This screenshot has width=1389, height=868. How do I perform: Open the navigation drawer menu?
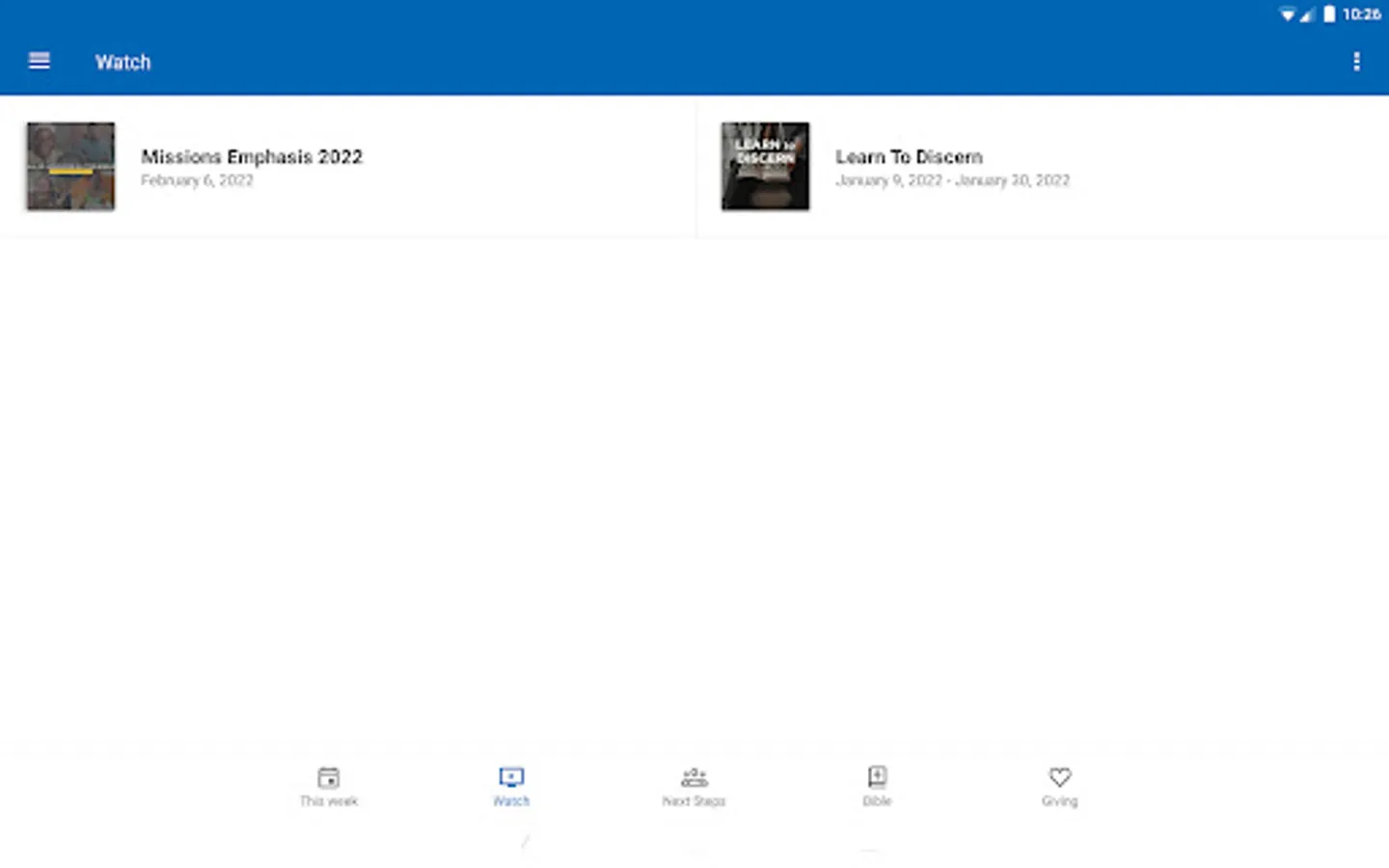(x=39, y=61)
